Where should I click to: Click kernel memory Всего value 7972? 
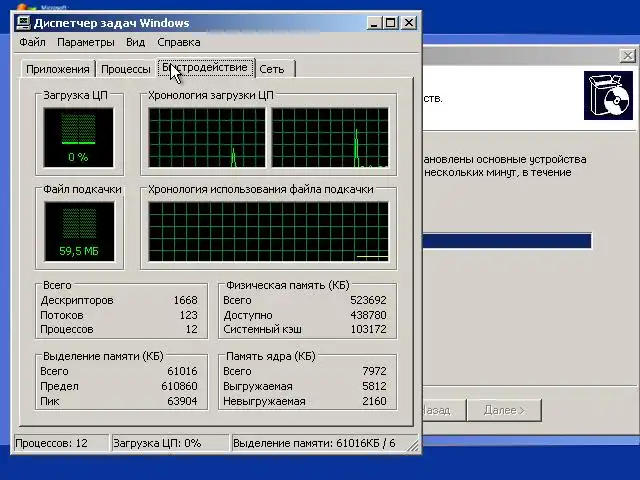tap(374, 371)
